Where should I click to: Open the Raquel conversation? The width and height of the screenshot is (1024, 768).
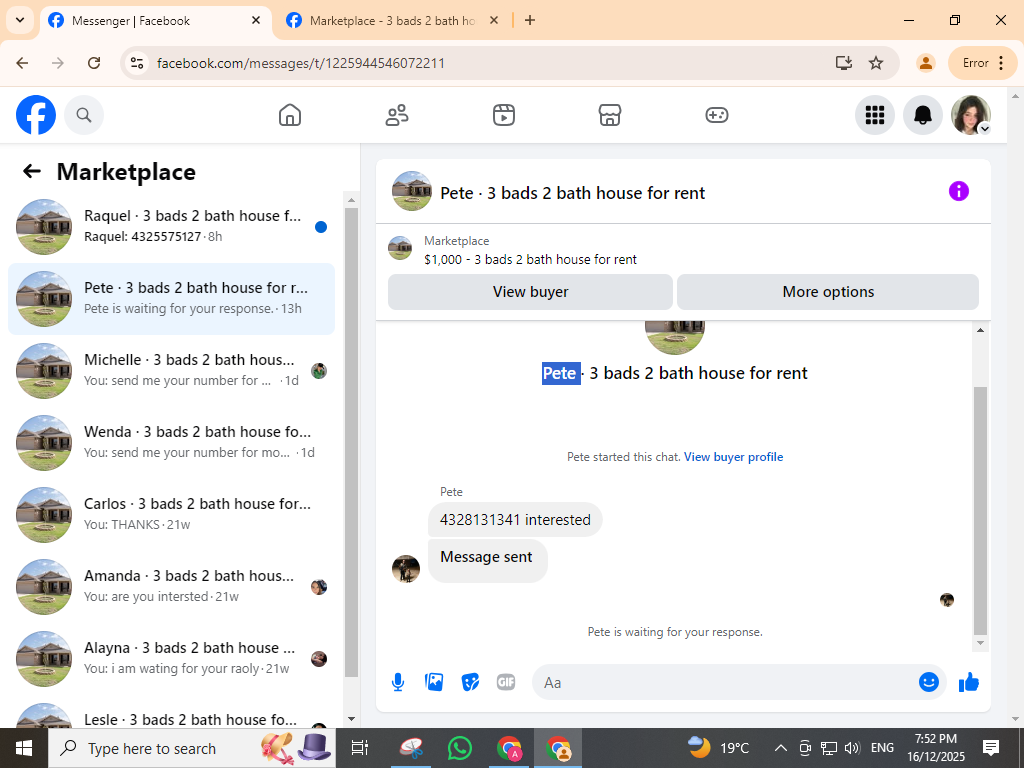pyautogui.click(x=172, y=227)
